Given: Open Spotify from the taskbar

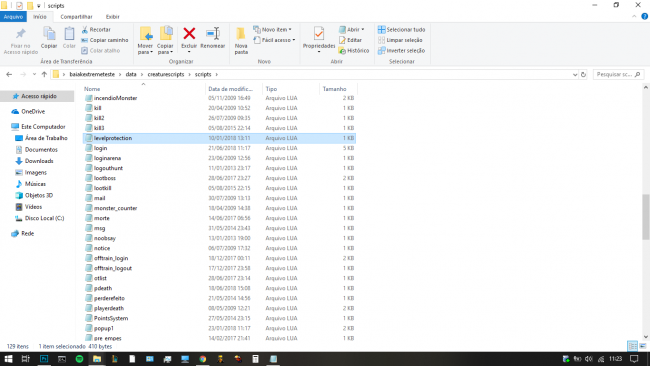Looking at the screenshot, I should click(x=79, y=359).
